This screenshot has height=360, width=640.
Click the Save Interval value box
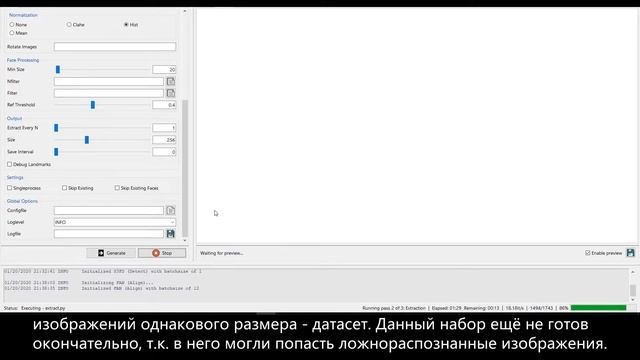click(x=164, y=152)
